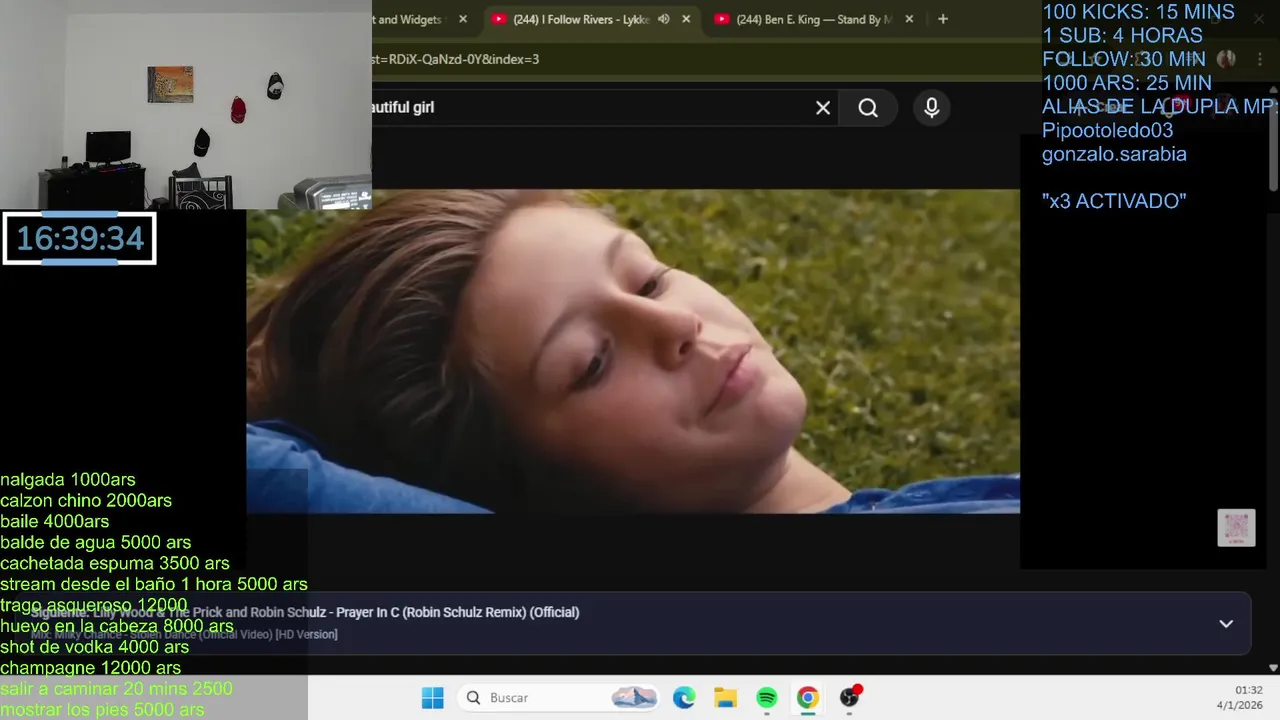
Task: Click the "x3 ACTIVADO" overlay text
Action: 1114,201
